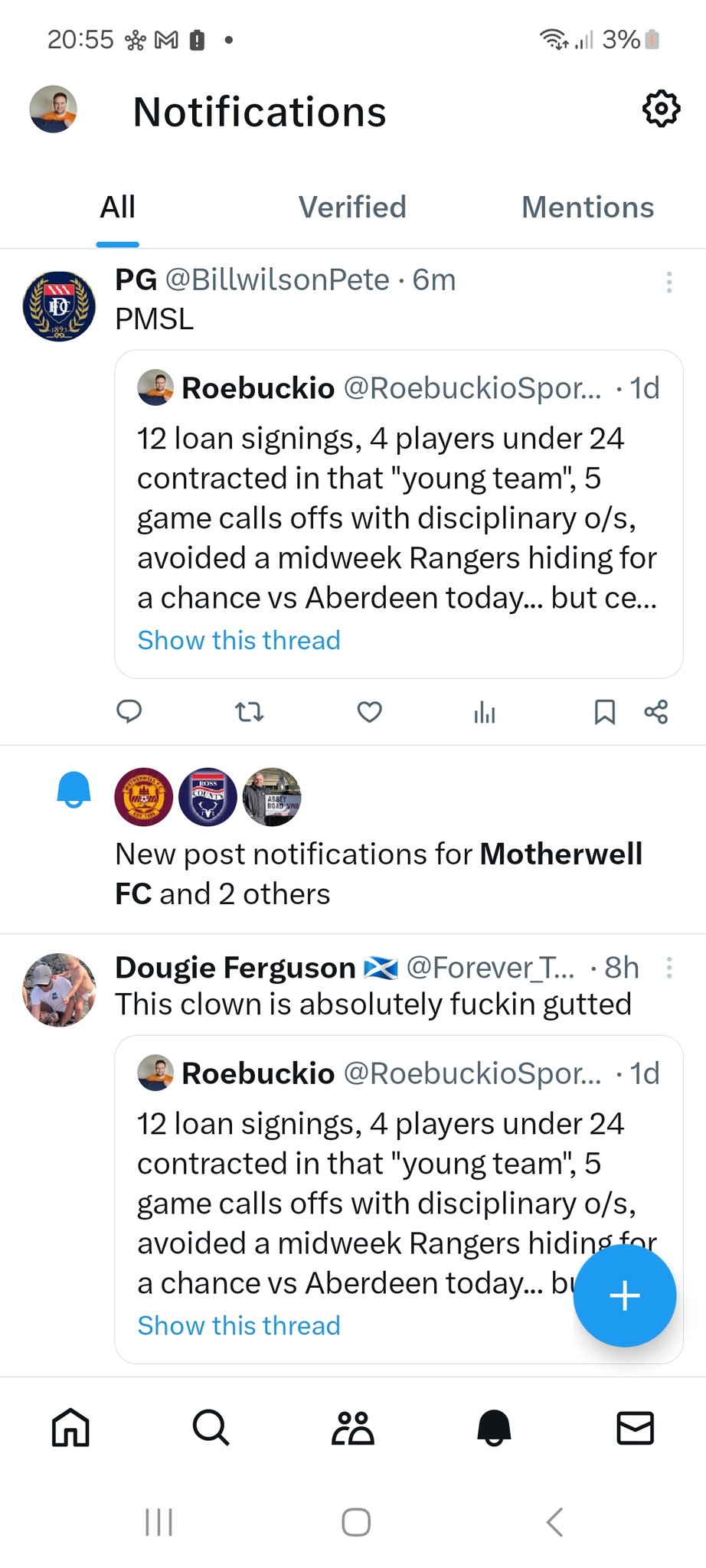This screenshot has width=706, height=1568.
Task: Open the Search page
Action: 211,1428
